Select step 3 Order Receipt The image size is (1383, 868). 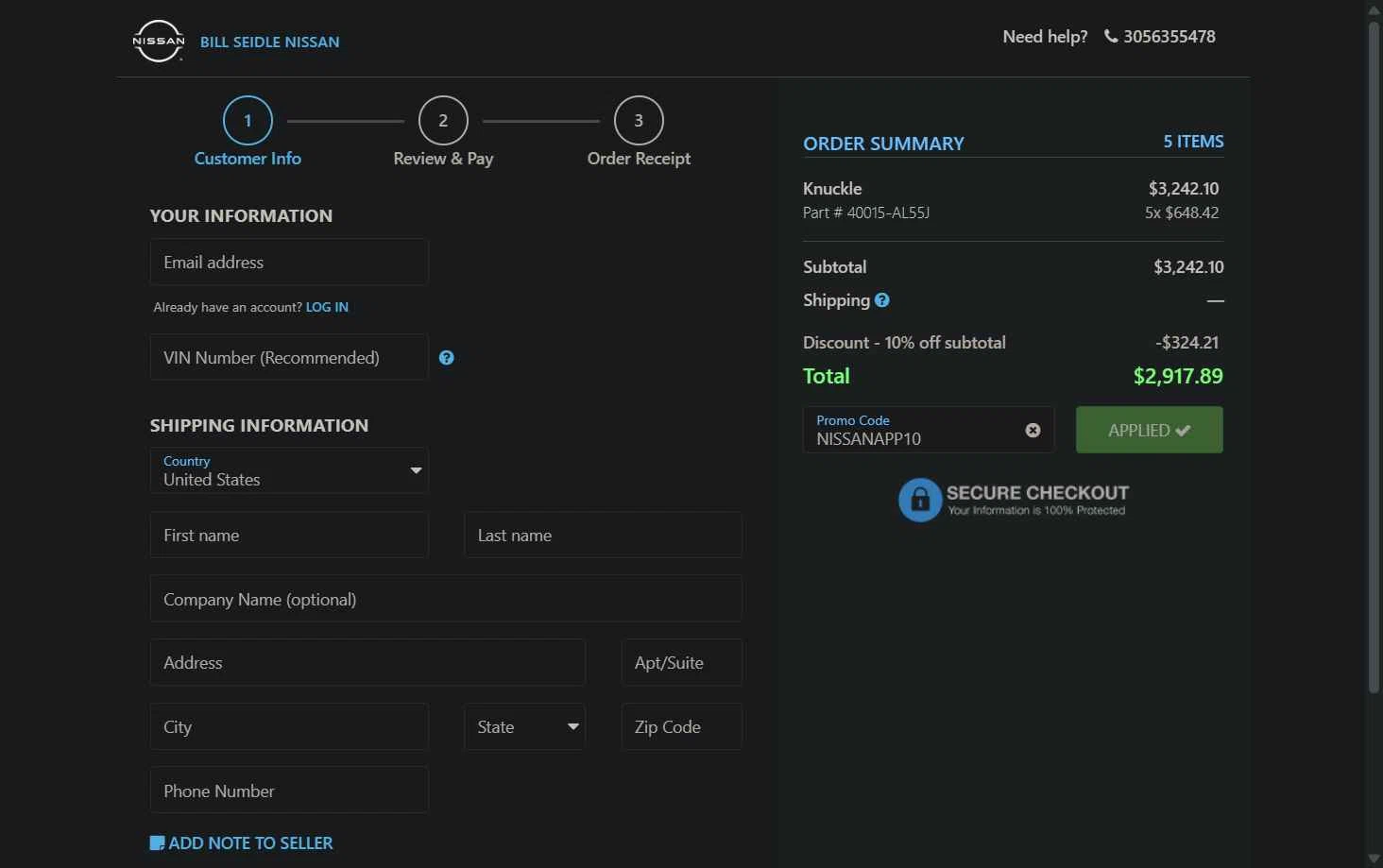639,132
